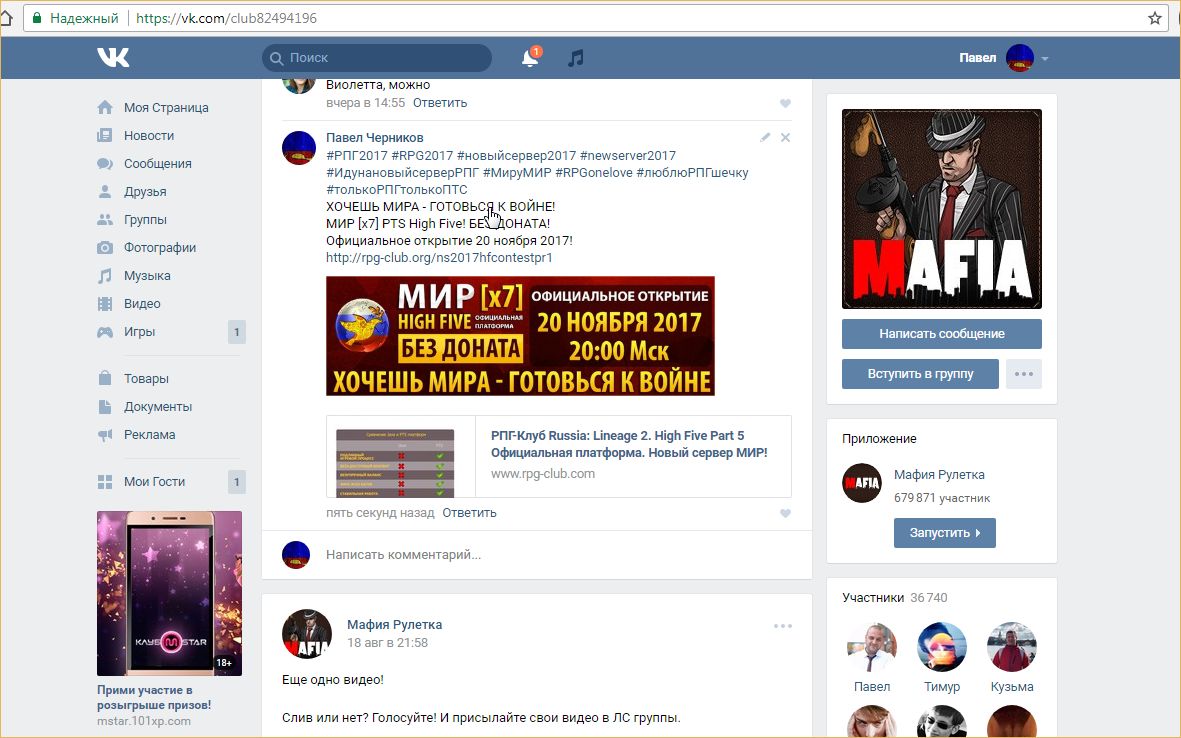Open the МИР x7 banner image
This screenshot has height=738, width=1181.
click(x=520, y=336)
